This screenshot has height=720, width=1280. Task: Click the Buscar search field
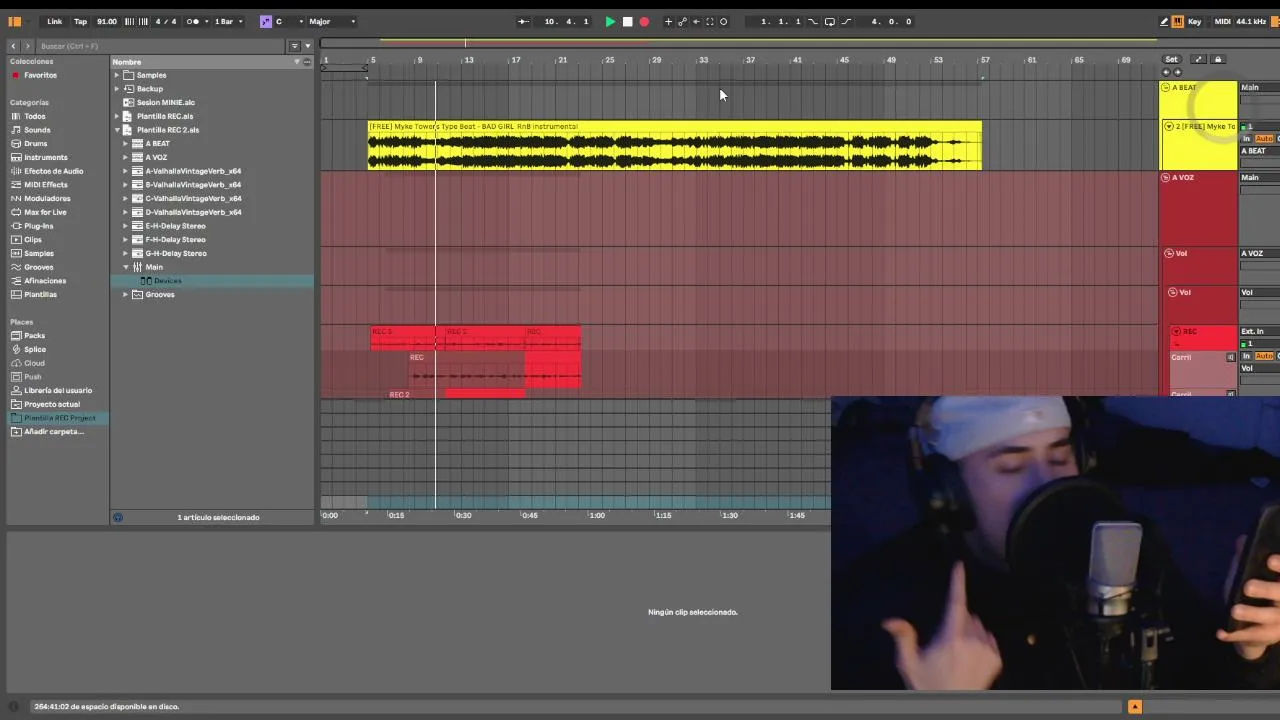[x=162, y=46]
